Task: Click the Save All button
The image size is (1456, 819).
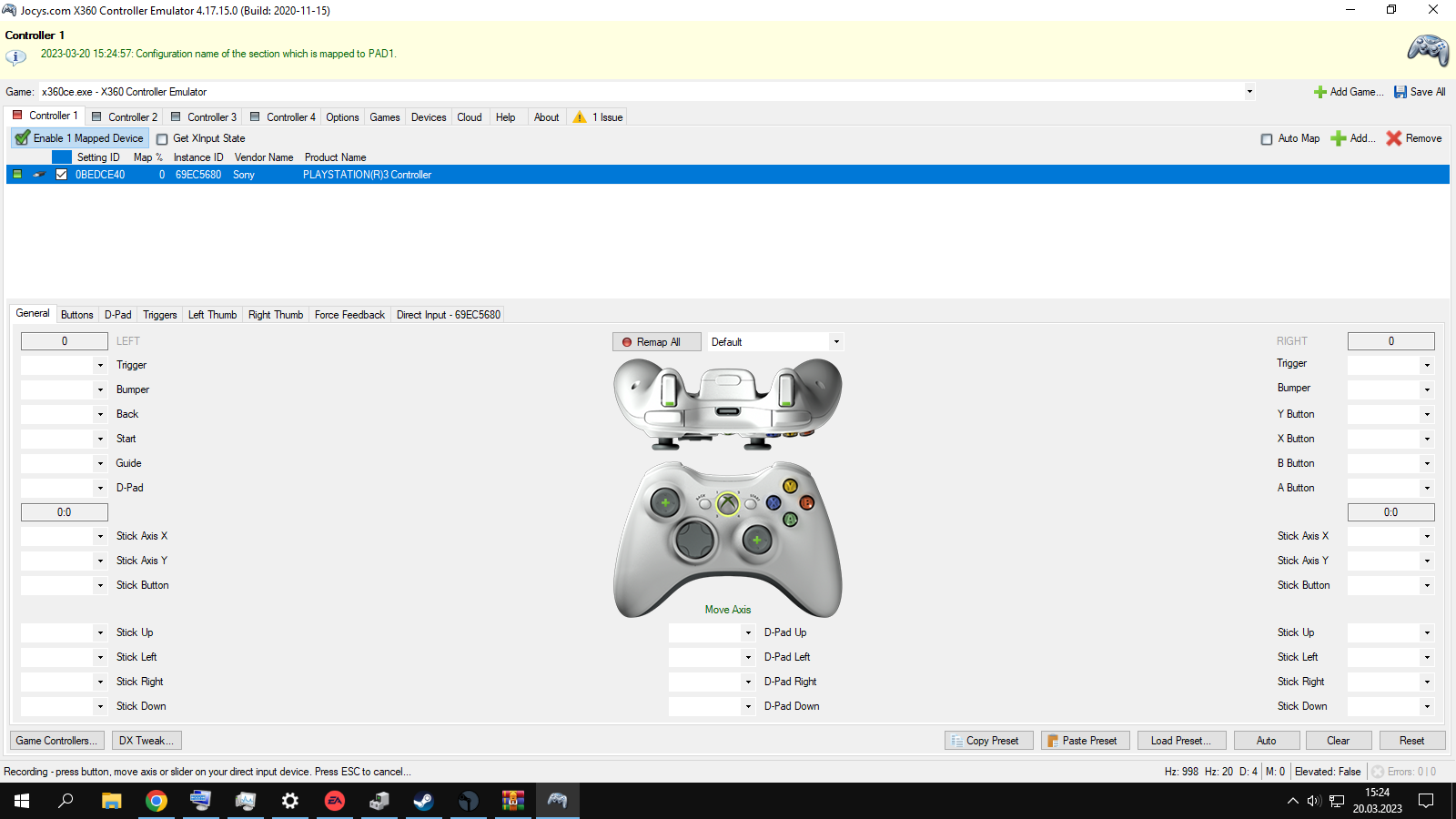Action: tap(1420, 92)
